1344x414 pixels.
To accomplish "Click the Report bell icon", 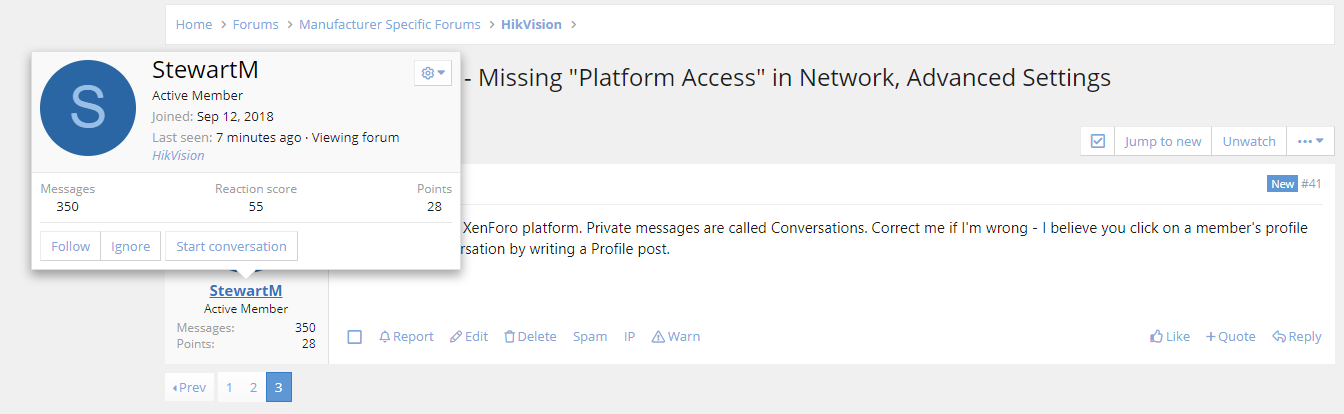I will pyautogui.click(x=384, y=337).
